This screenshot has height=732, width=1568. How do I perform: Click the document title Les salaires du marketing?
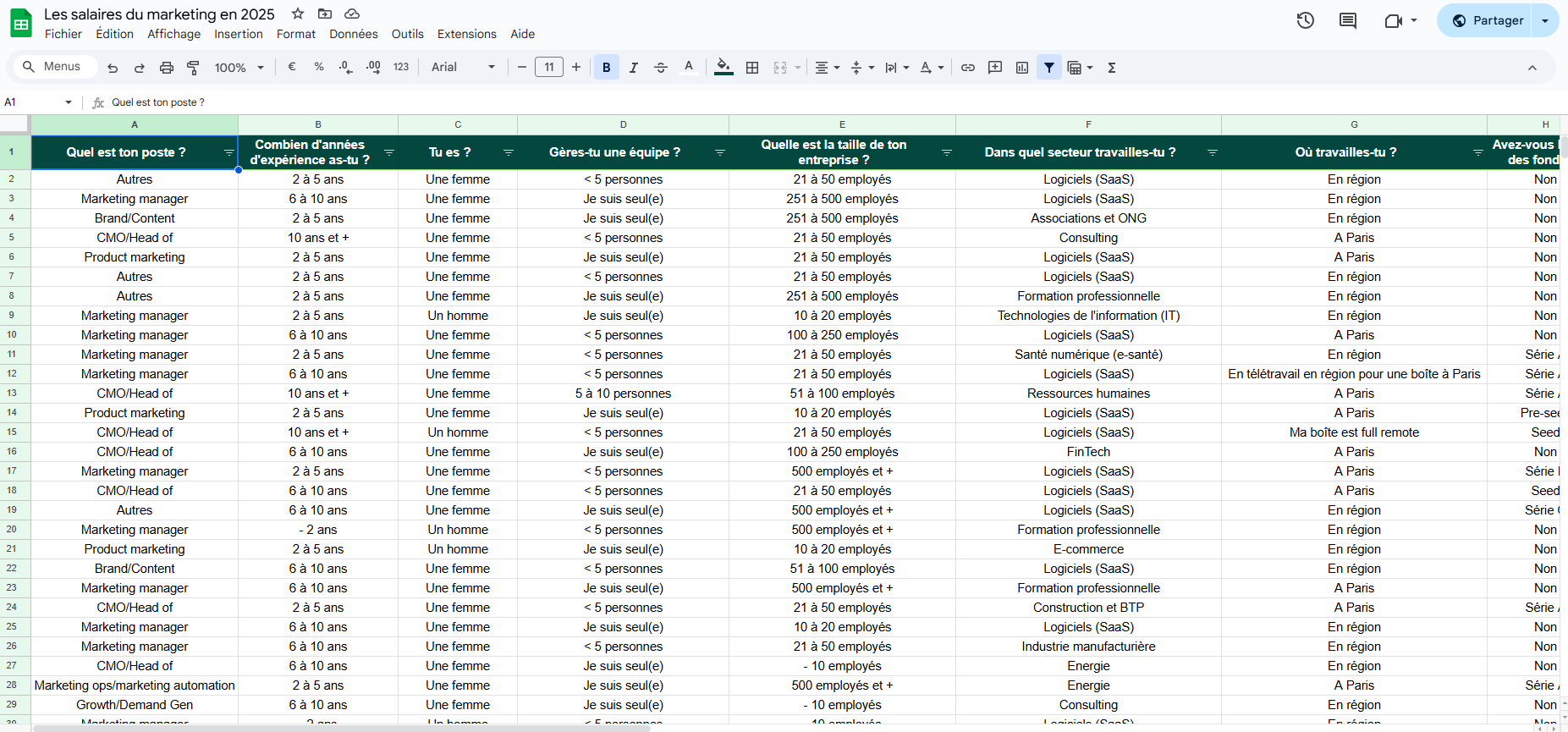[x=159, y=14]
